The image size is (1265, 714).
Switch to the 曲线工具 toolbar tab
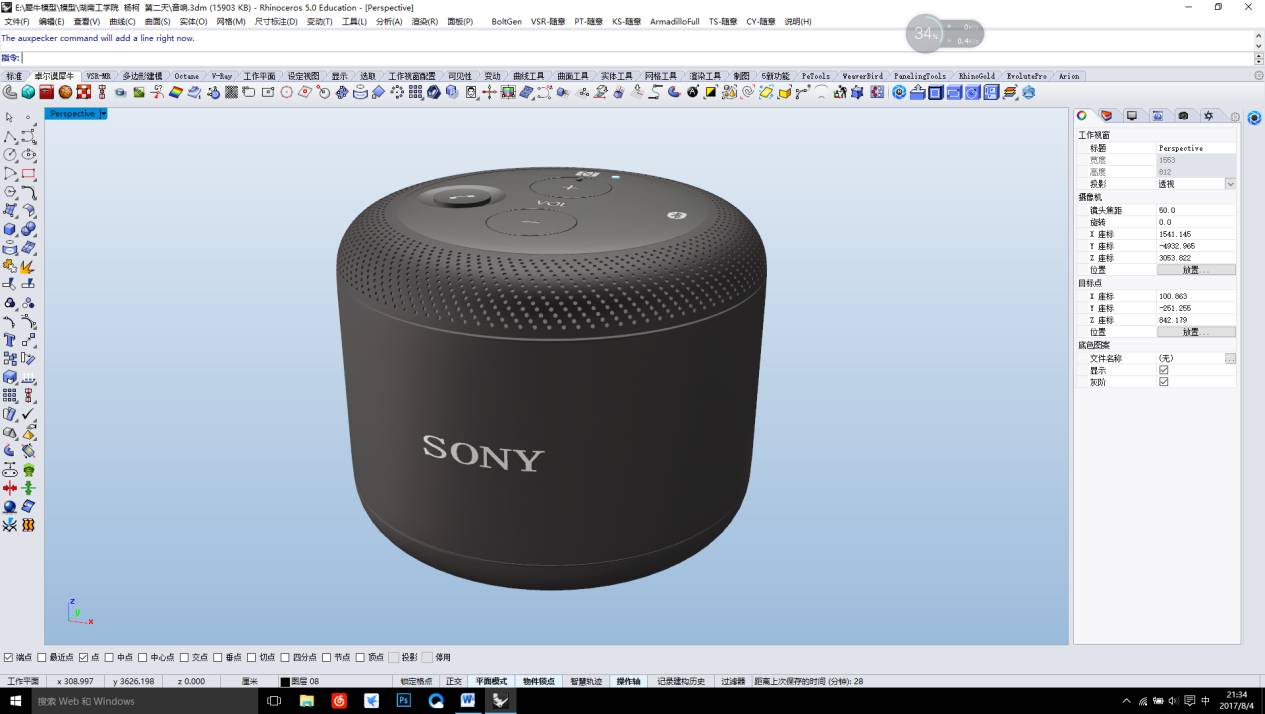tap(528, 76)
